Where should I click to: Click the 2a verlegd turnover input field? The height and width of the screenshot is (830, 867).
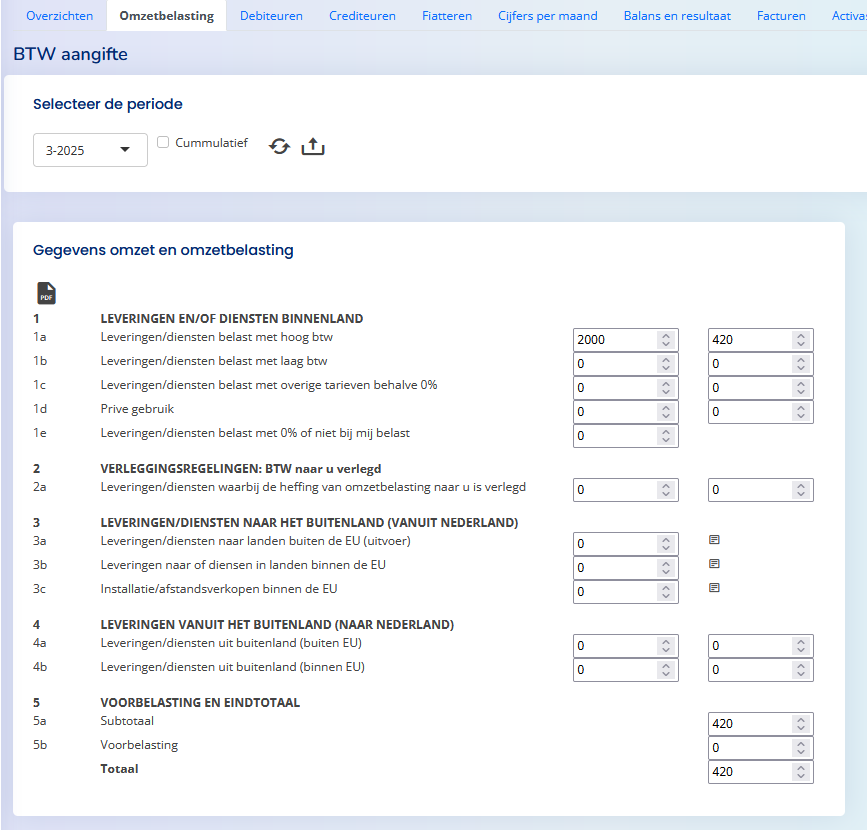625,490
